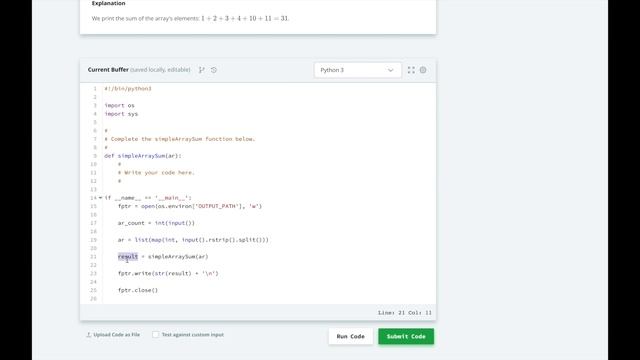The image size is (640, 360).
Task: Open the buffer history clock icon
Action: 214,70
